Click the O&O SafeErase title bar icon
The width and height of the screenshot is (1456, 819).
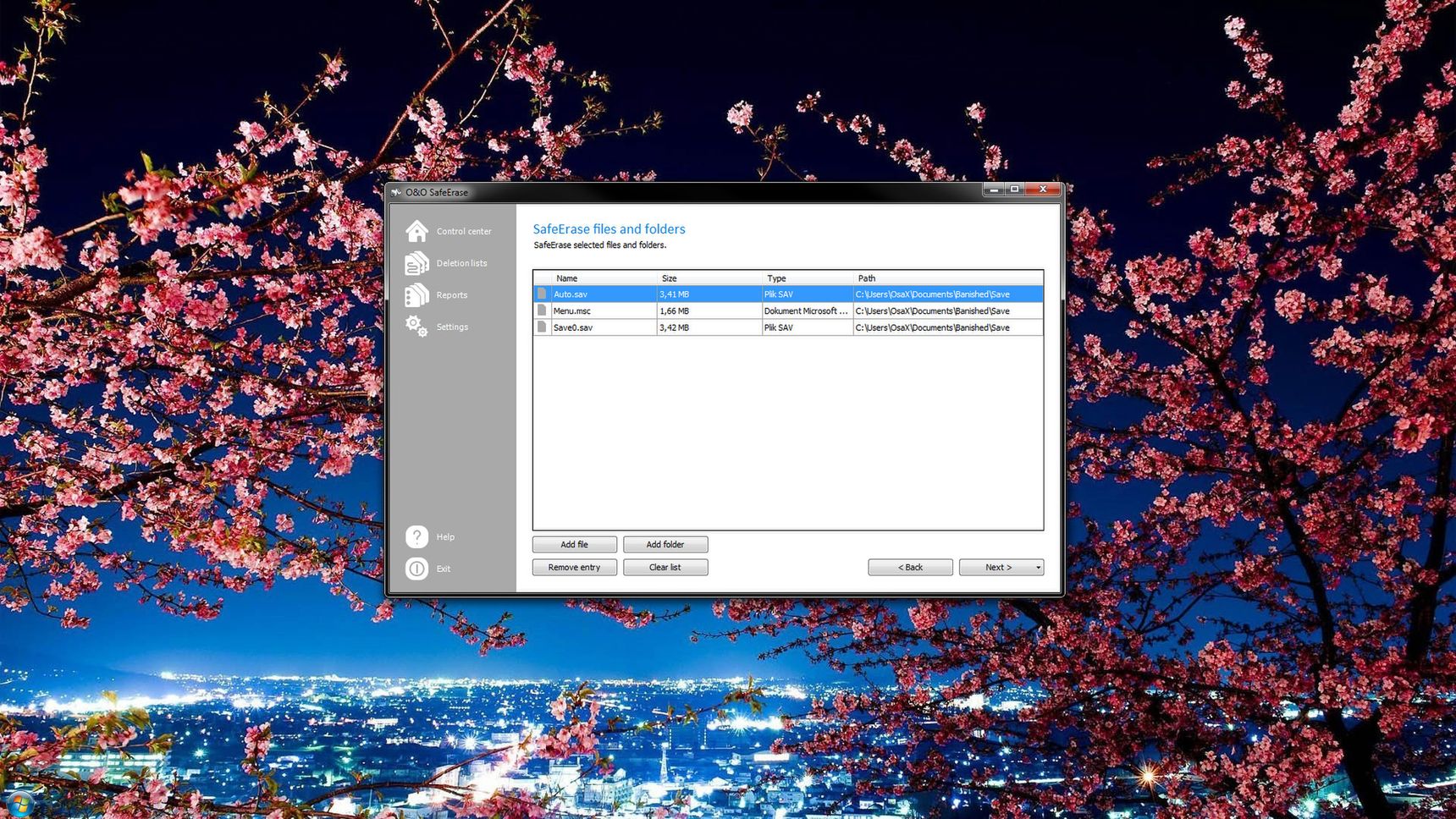point(396,192)
